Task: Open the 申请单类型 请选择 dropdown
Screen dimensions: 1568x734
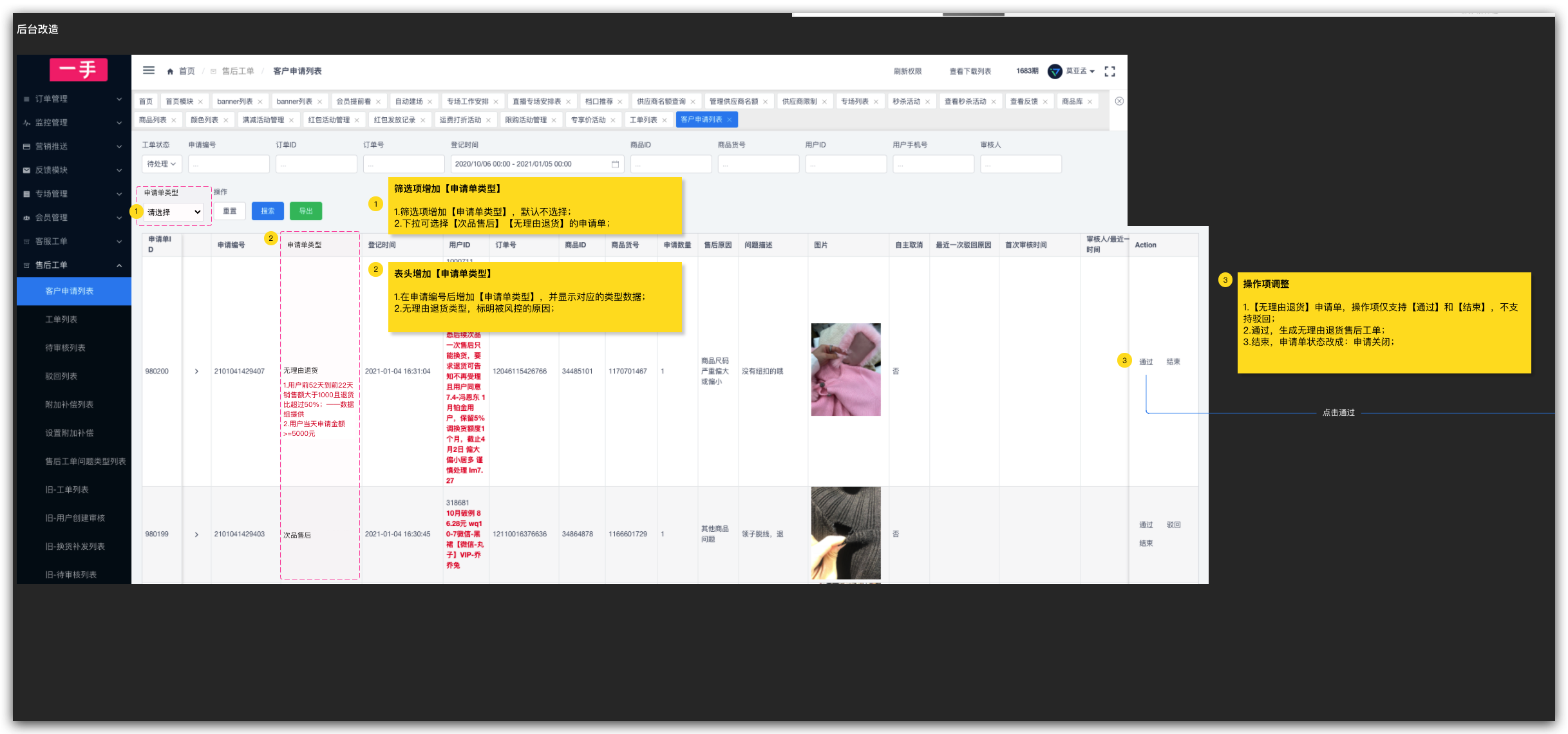Action: point(174,212)
